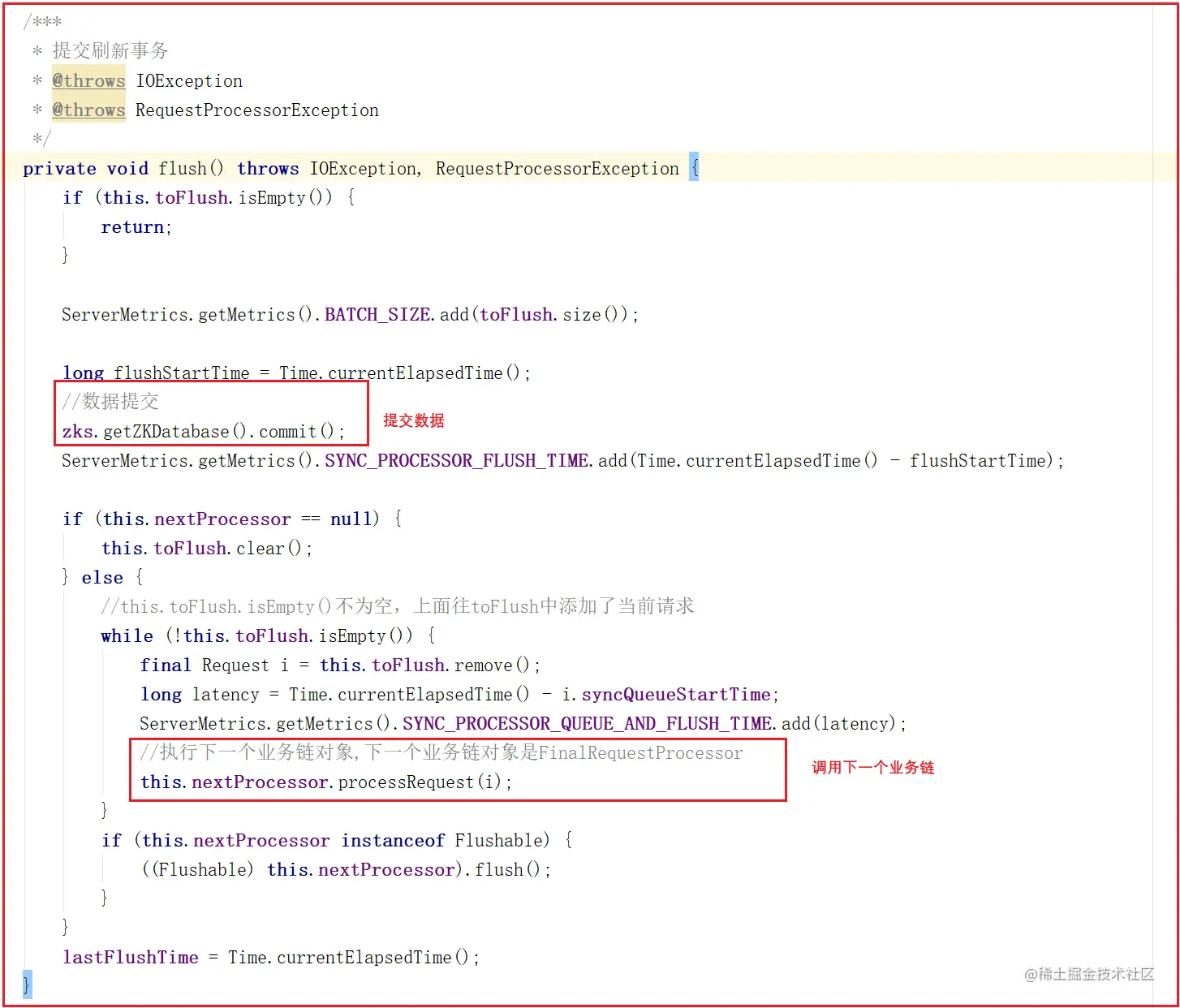Click 'RequestProcessorException' in the Javadoc comment
The height and width of the screenshot is (1008, 1180).
(x=257, y=110)
